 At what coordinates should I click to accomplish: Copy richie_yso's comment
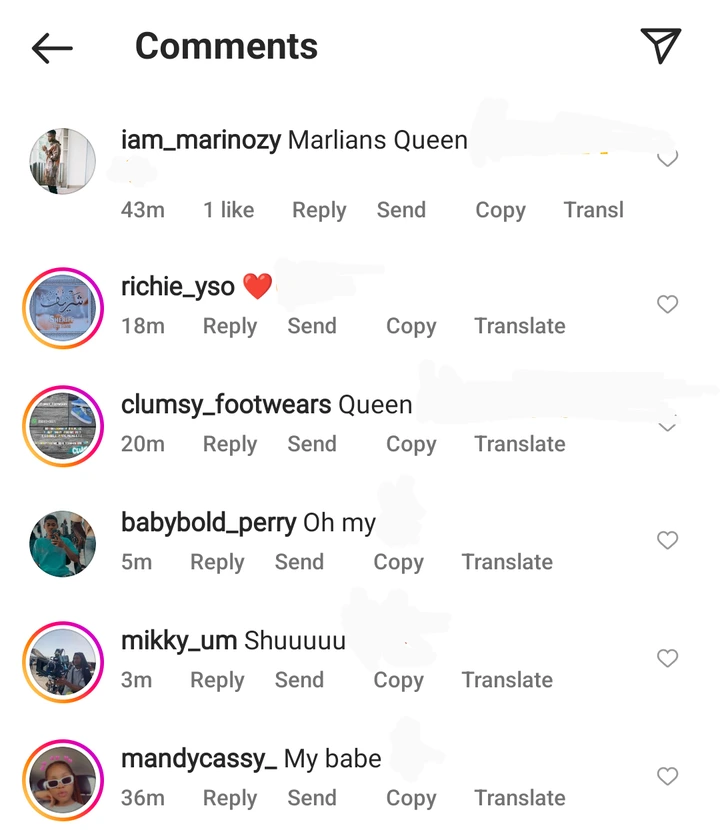[x=411, y=327]
